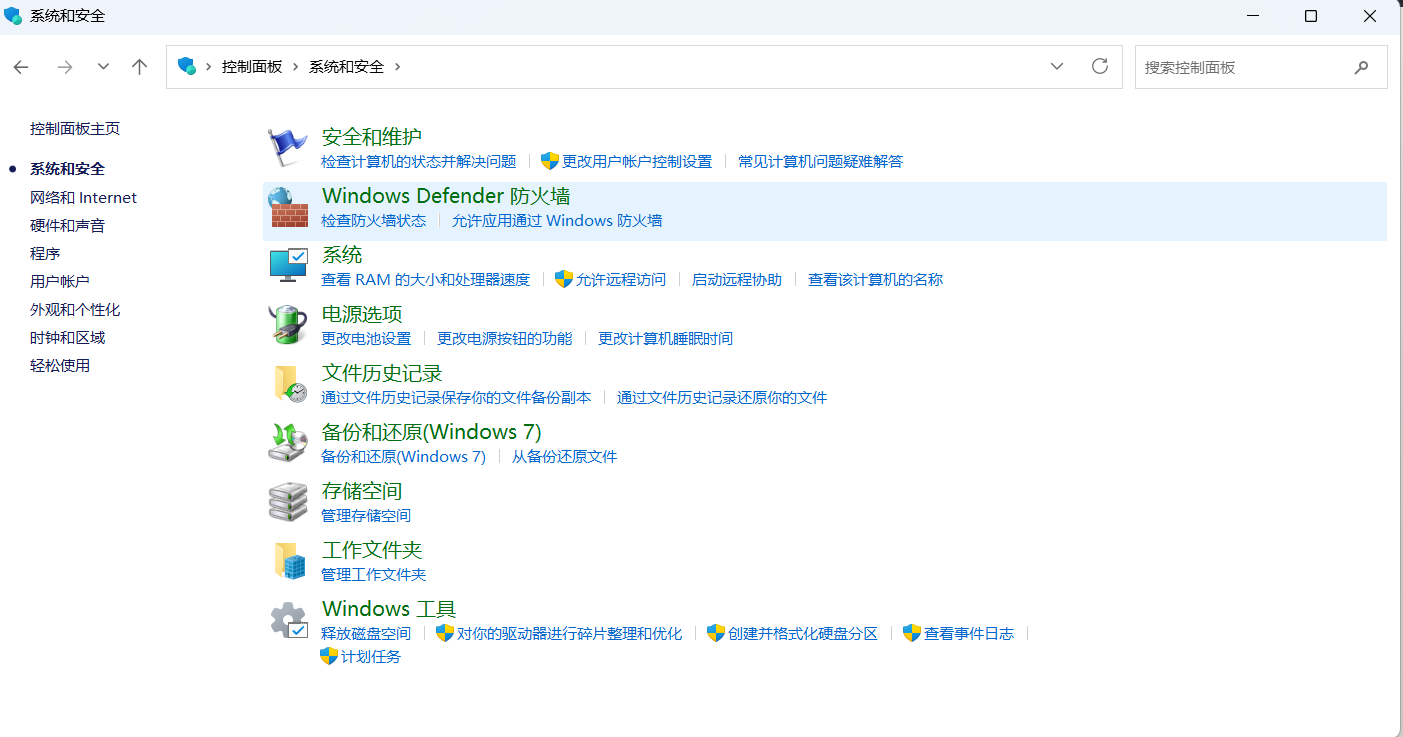Click 系统和安全 in the breadcrumb

click(346, 67)
